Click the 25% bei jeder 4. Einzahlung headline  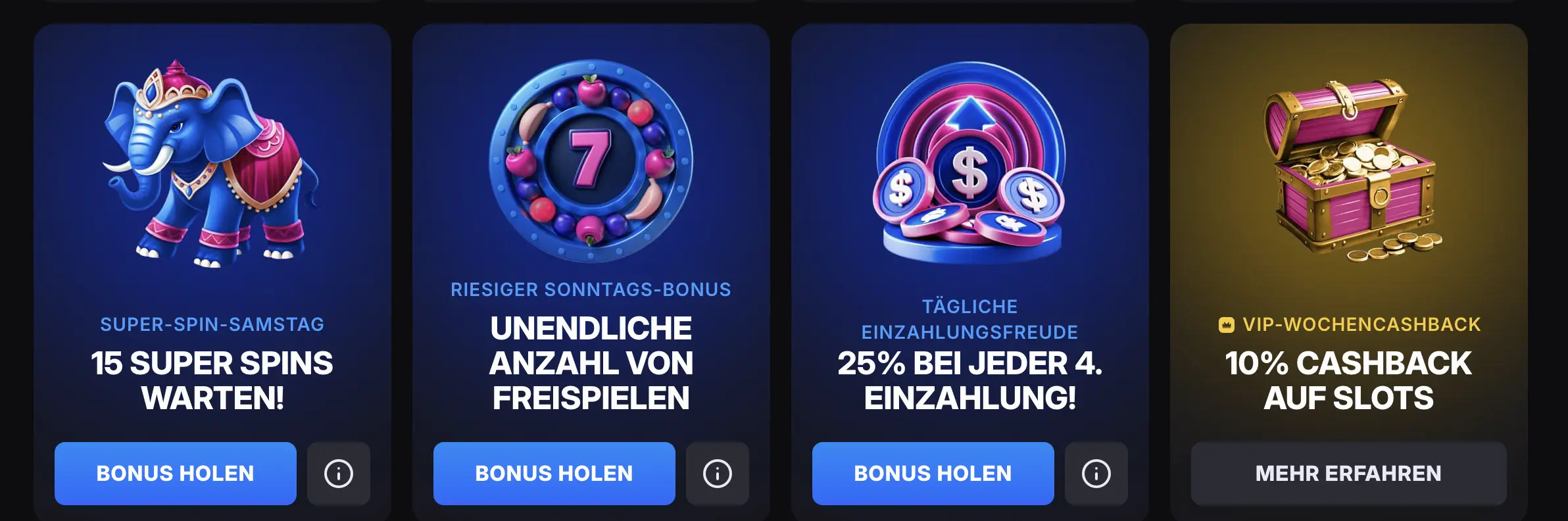click(x=969, y=380)
